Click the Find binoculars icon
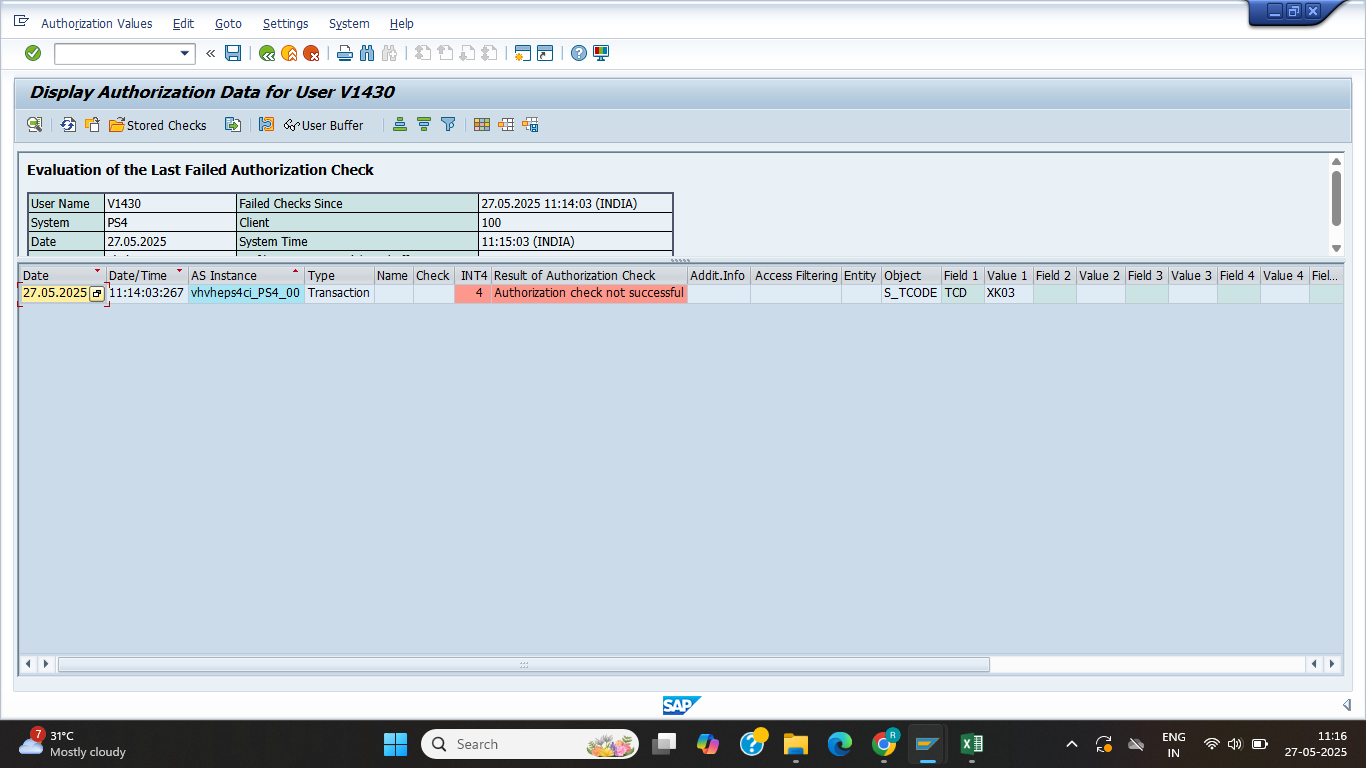This screenshot has height=768, width=1366. coord(367,53)
